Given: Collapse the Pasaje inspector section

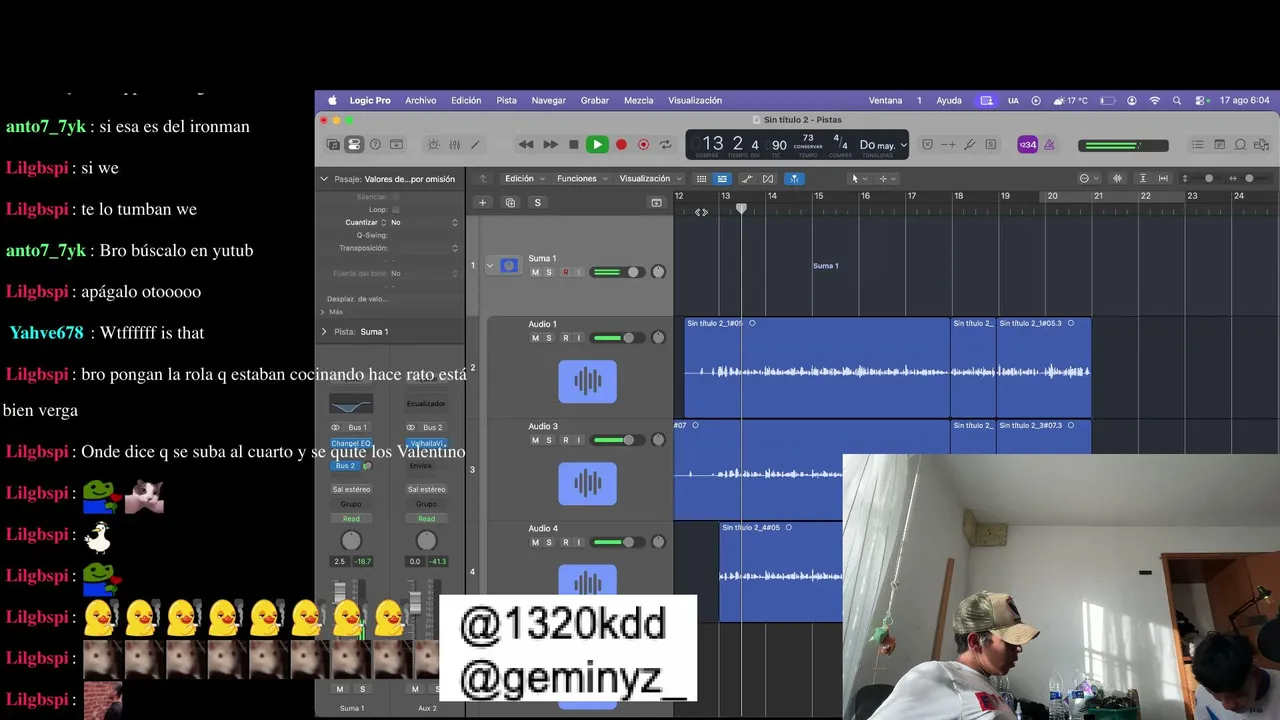Looking at the screenshot, I should [x=324, y=179].
